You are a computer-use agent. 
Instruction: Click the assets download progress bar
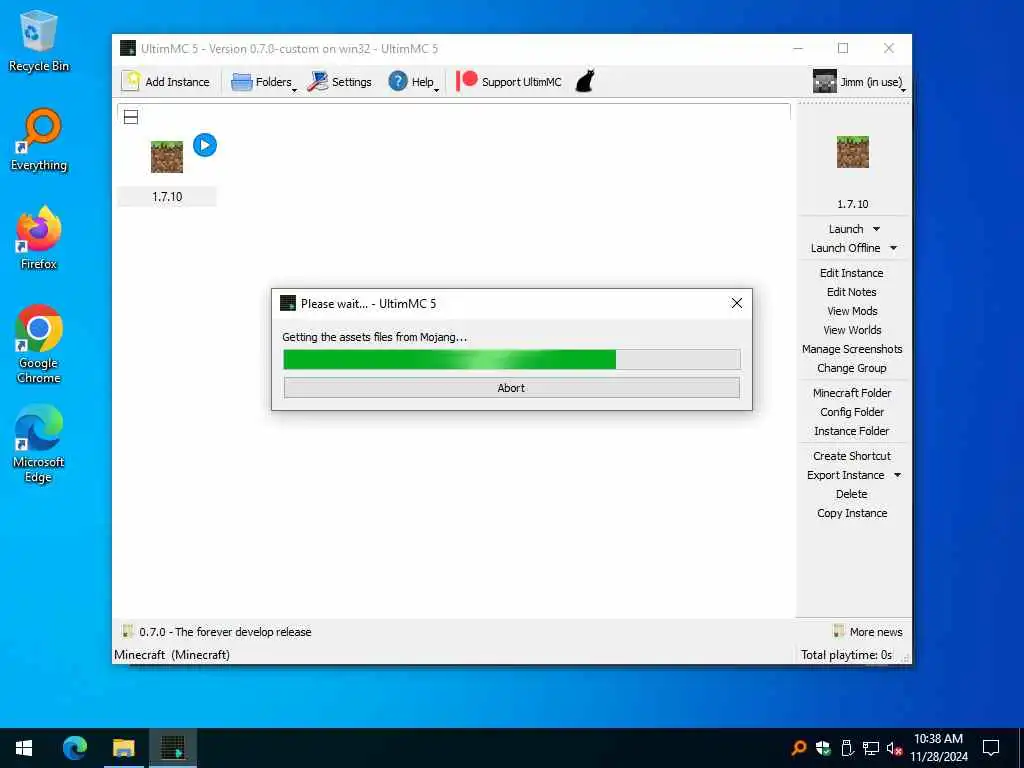511,359
